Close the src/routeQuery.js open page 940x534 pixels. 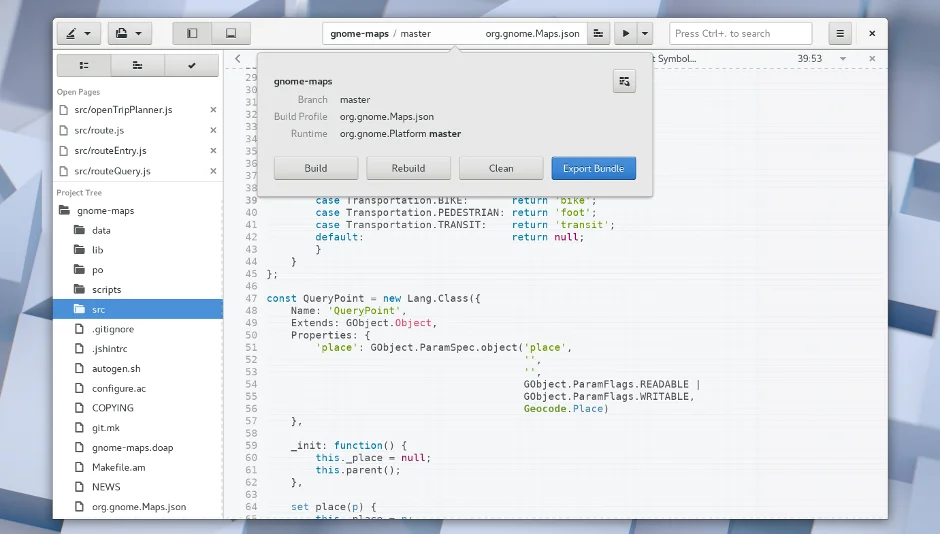point(213,171)
